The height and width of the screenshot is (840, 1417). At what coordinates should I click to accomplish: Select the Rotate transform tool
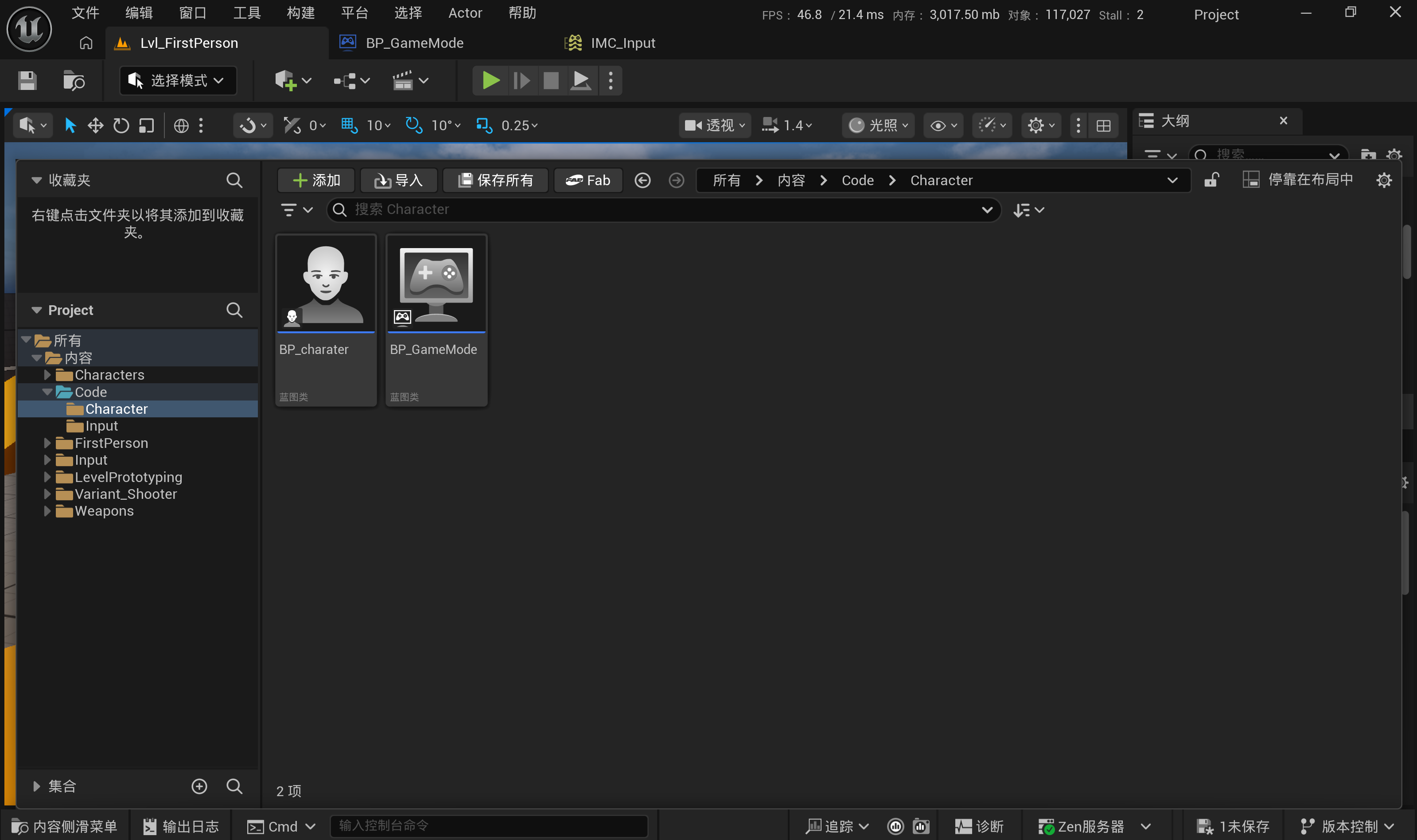121,125
